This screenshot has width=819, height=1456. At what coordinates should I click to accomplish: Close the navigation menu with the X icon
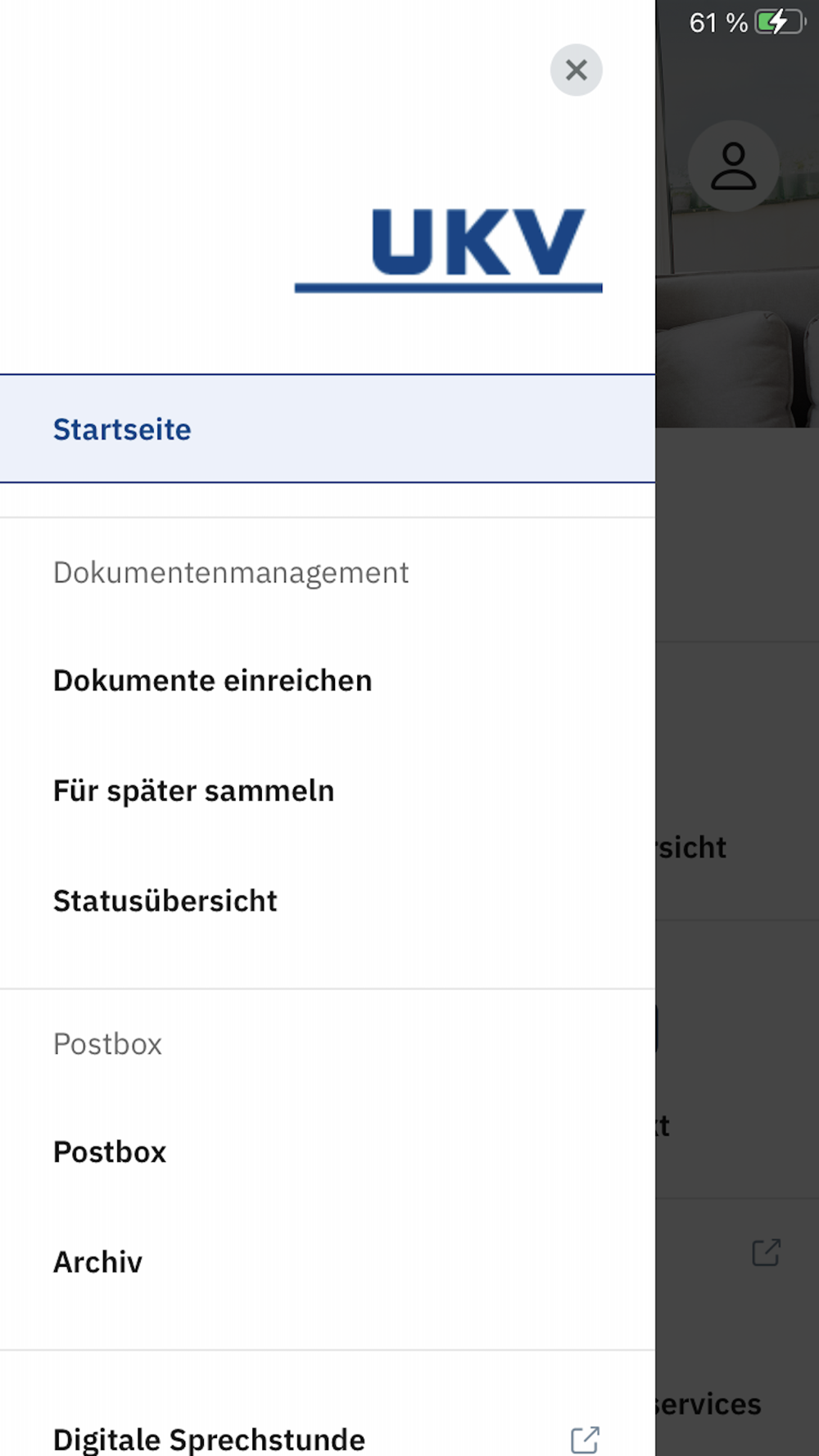pos(576,70)
